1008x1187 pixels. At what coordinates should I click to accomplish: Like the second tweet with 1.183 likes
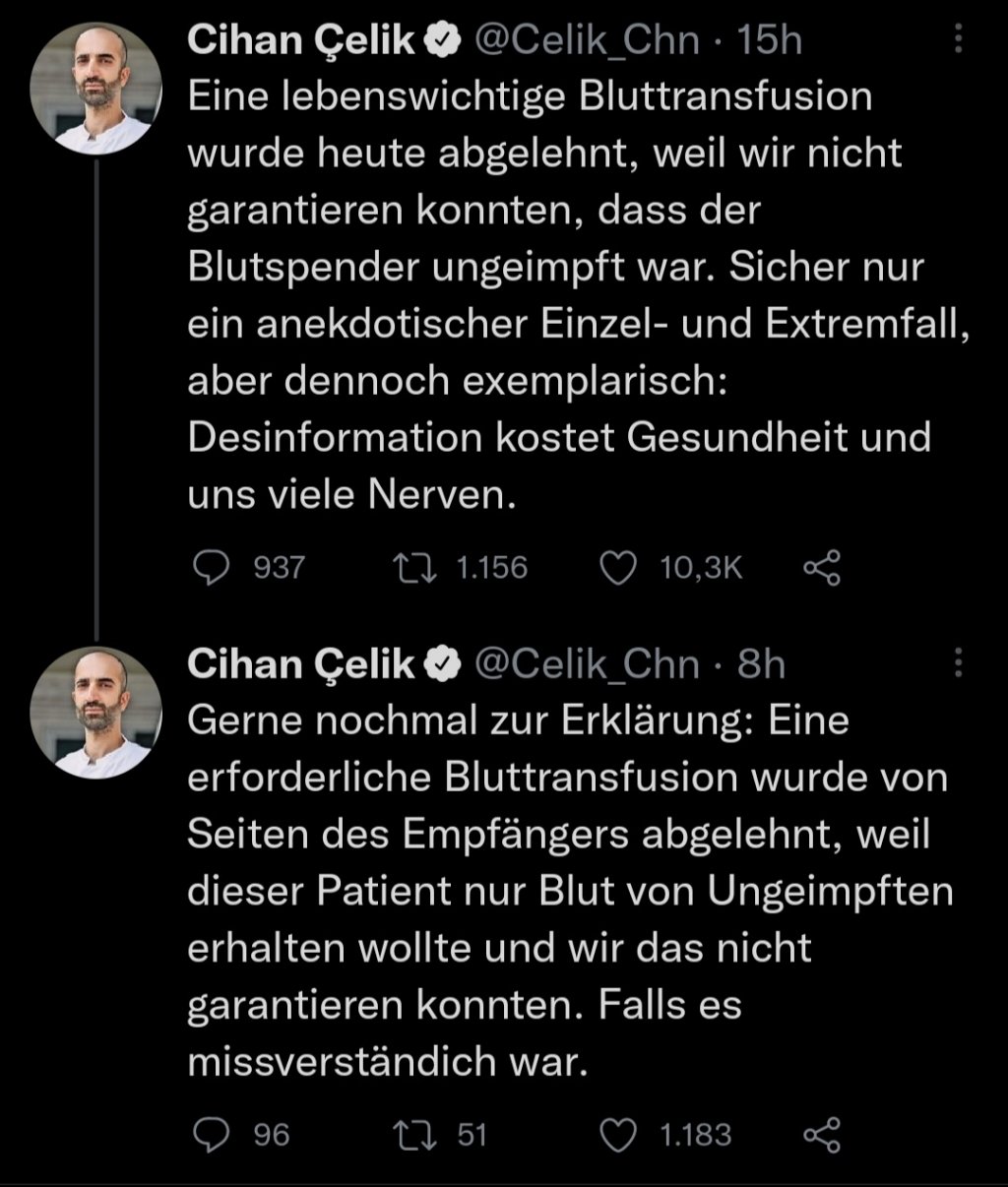pyautogui.click(x=617, y=1135)
